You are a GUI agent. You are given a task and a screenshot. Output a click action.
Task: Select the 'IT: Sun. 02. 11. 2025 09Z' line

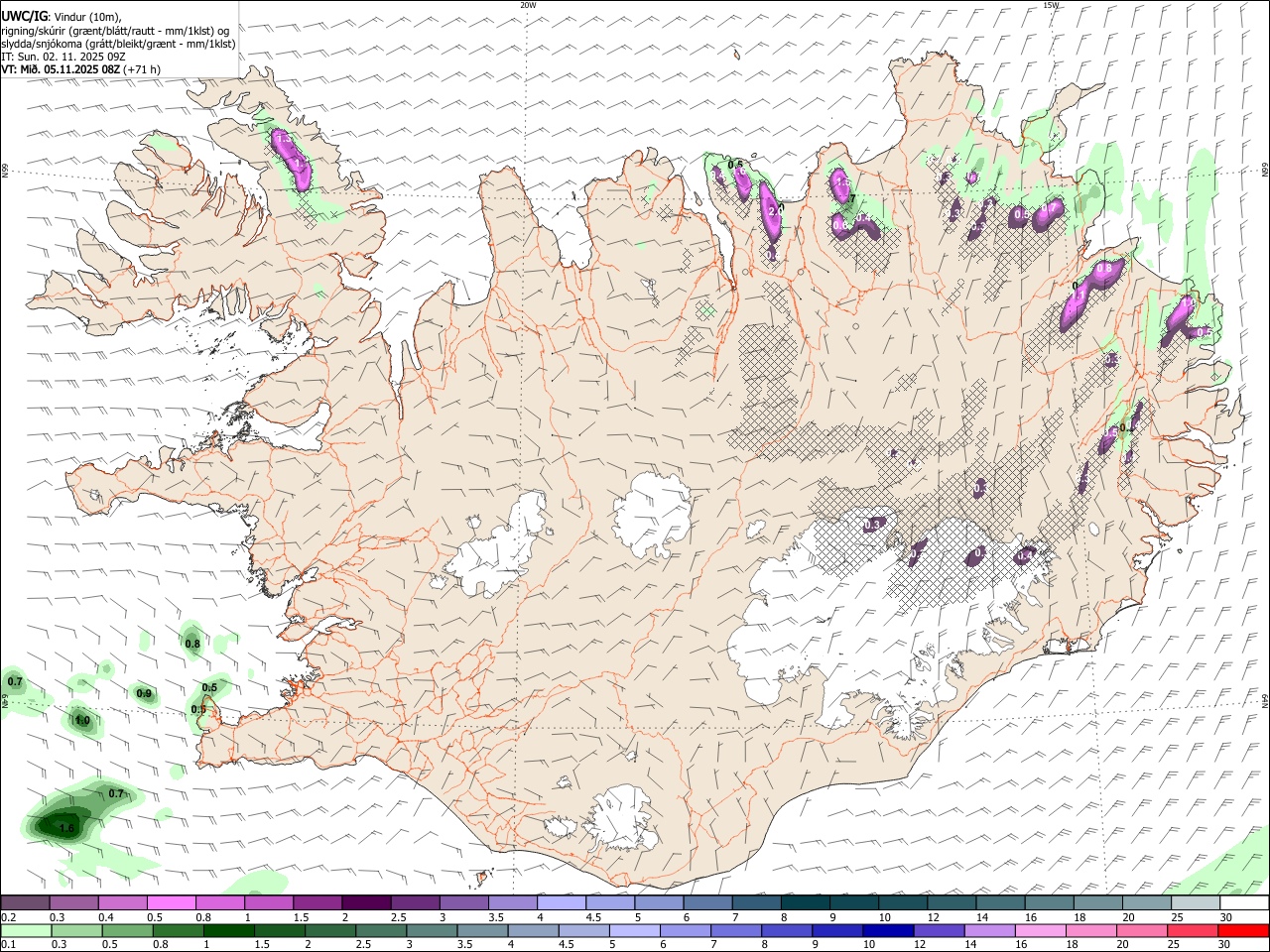[x=64, y=57]
